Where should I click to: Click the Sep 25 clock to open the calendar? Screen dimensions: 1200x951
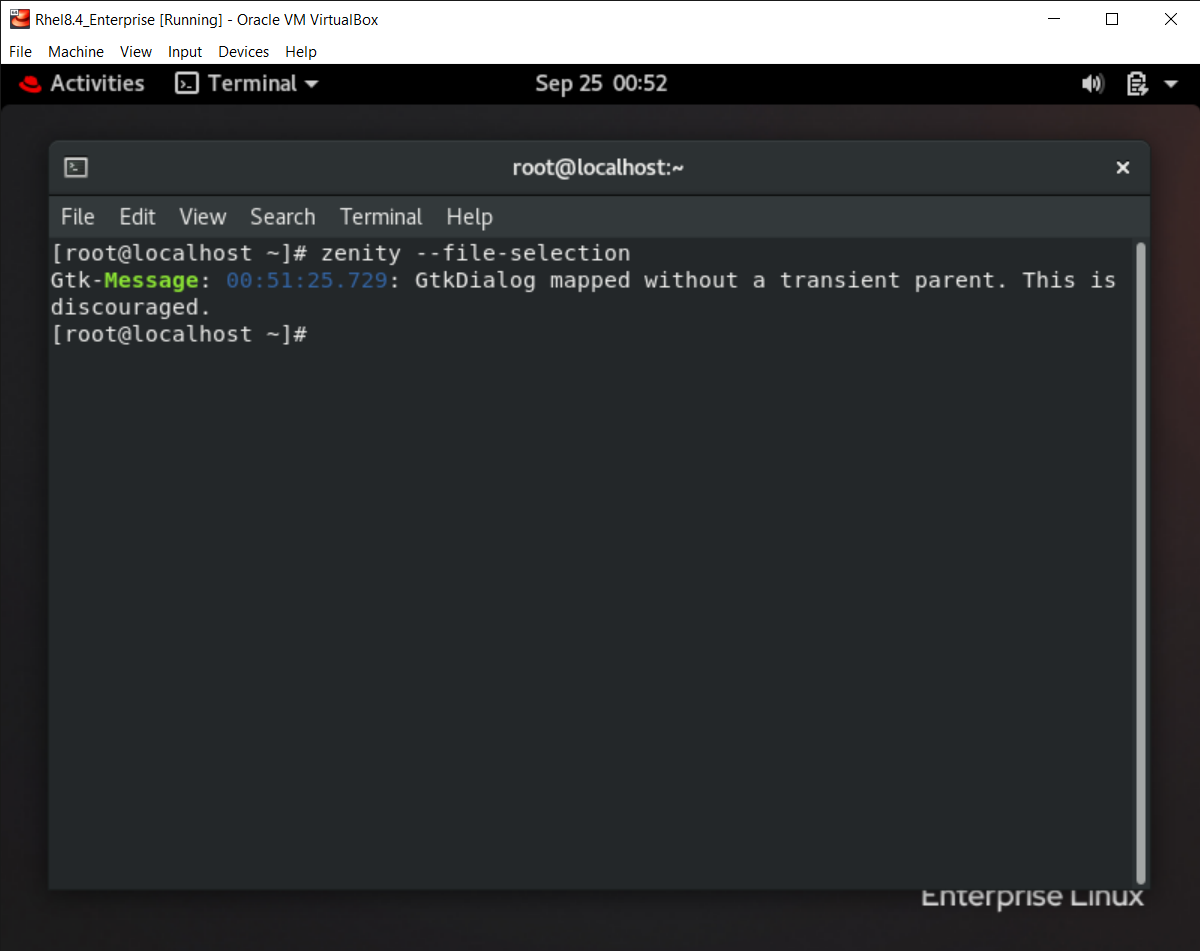pyautogui.click(x=601, y=84)
